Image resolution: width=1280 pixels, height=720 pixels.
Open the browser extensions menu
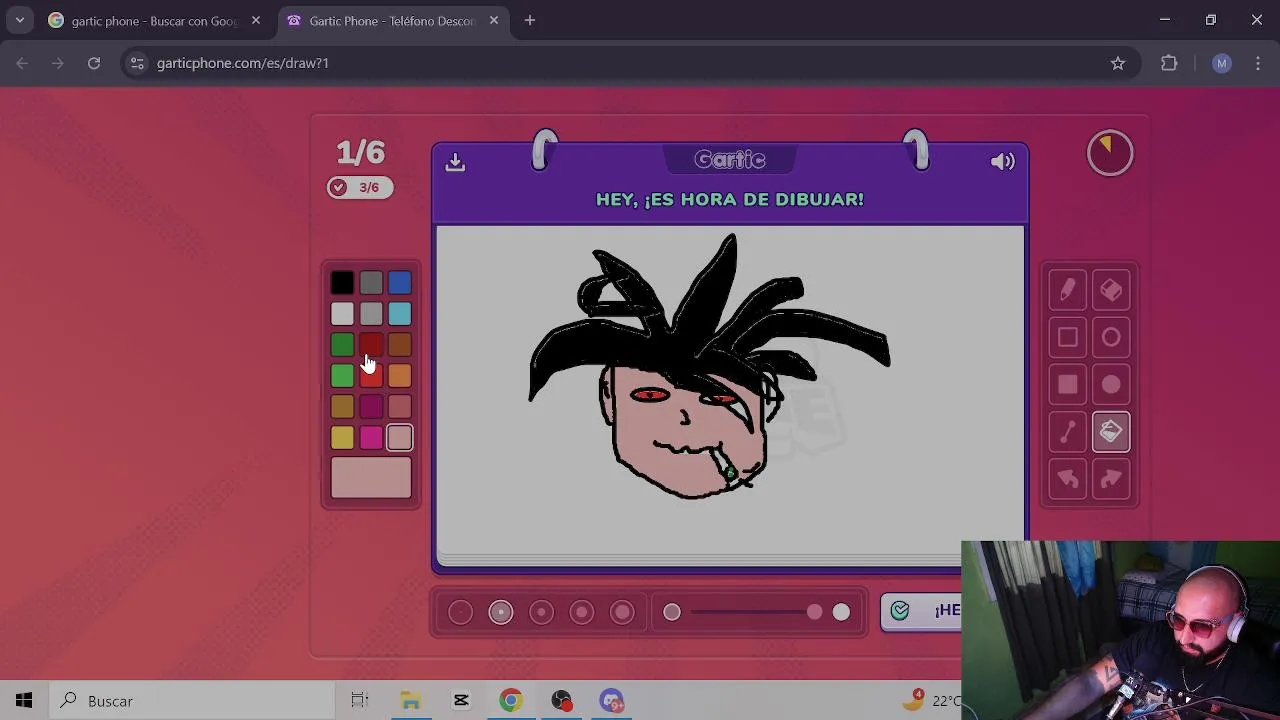[x=1169, y=63]
